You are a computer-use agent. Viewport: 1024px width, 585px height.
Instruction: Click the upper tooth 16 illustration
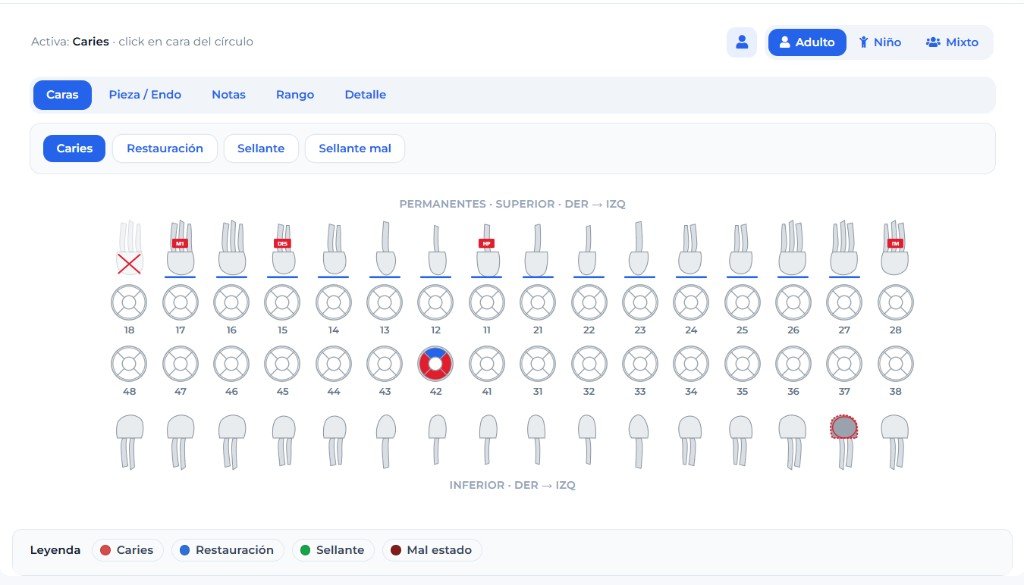tap(232, 248)
